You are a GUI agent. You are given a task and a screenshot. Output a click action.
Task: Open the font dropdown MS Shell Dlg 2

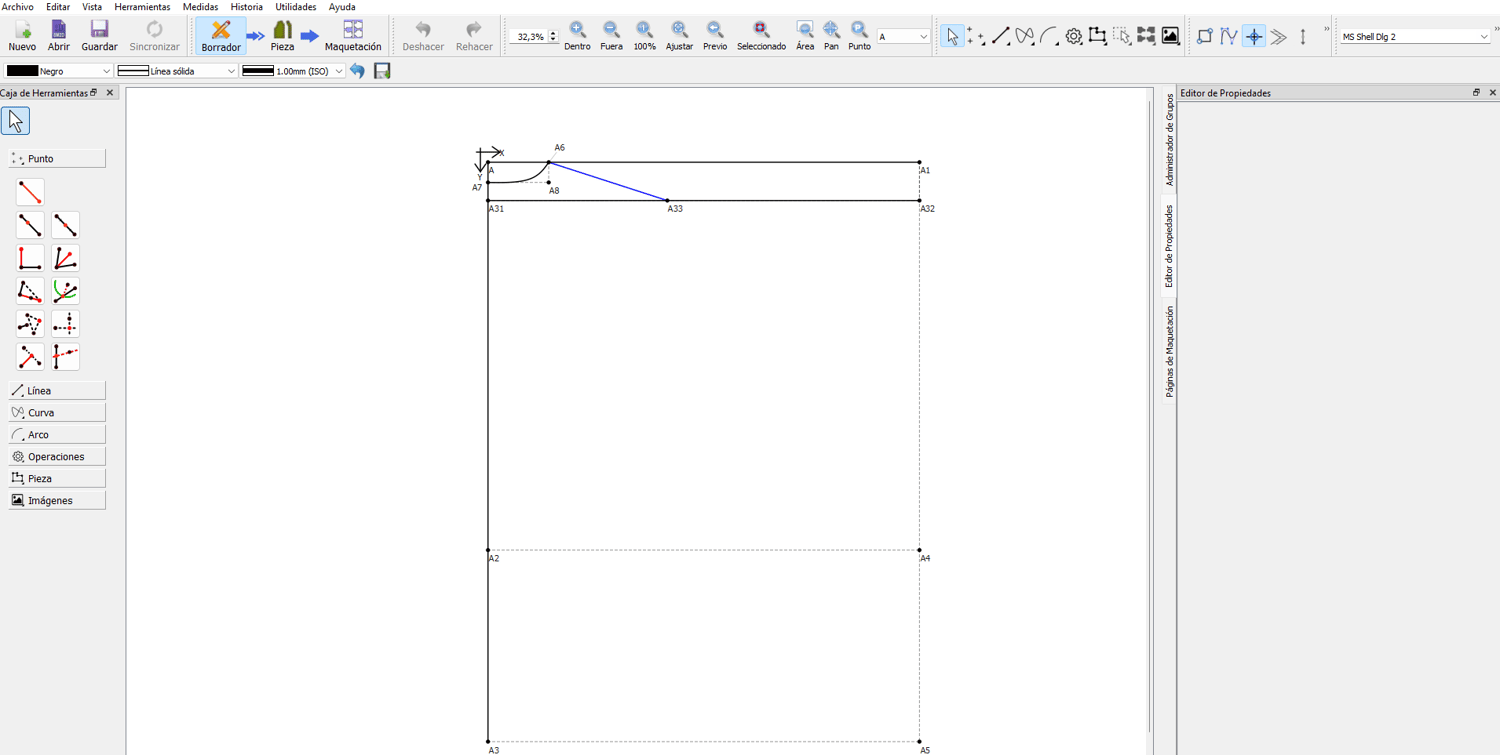1415,37
